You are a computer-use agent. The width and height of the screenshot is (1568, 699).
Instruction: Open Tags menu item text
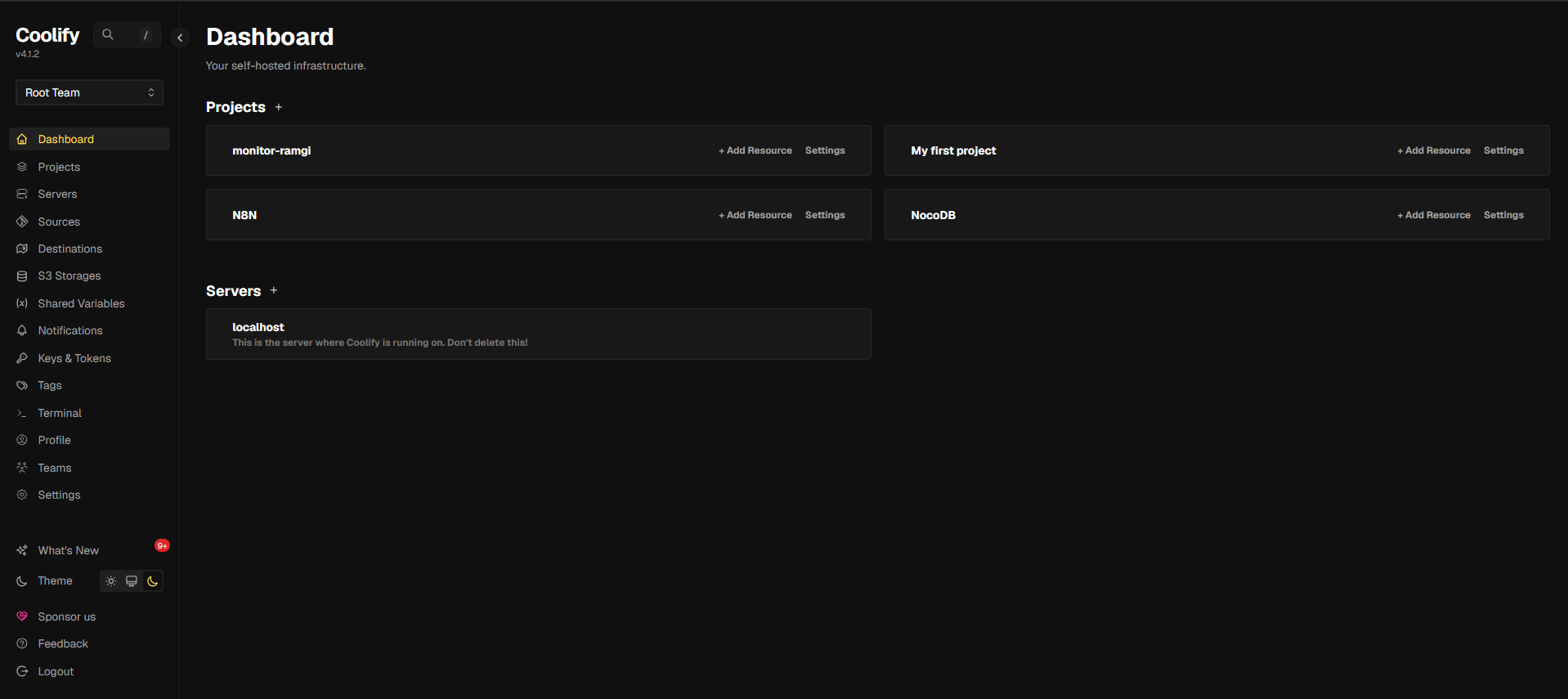click(50, 385)
